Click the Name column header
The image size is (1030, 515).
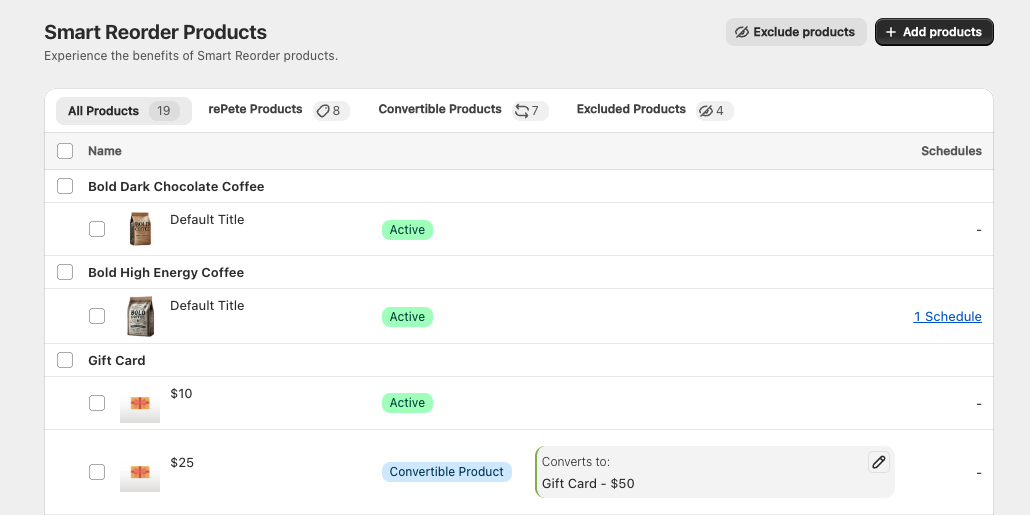(x=104, y=151)
